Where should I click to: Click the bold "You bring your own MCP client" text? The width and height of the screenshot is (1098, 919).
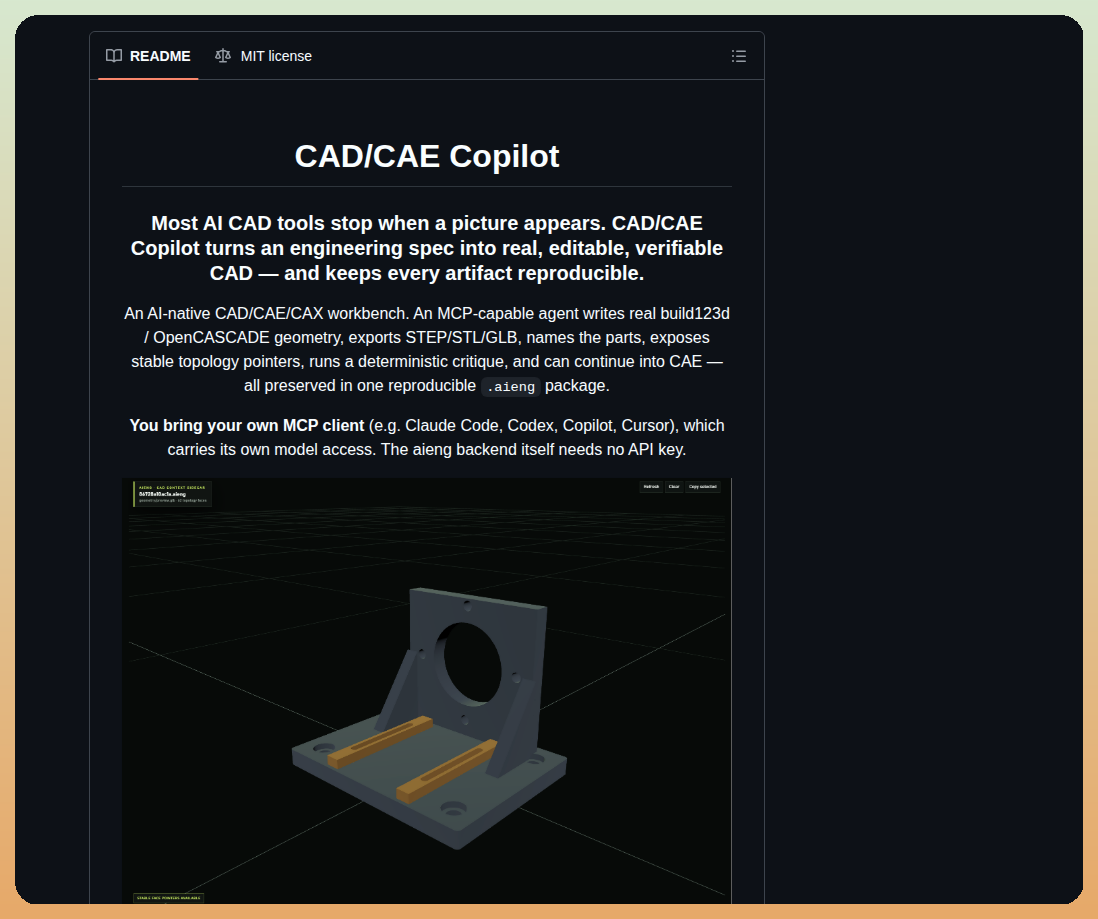[246, 426]
